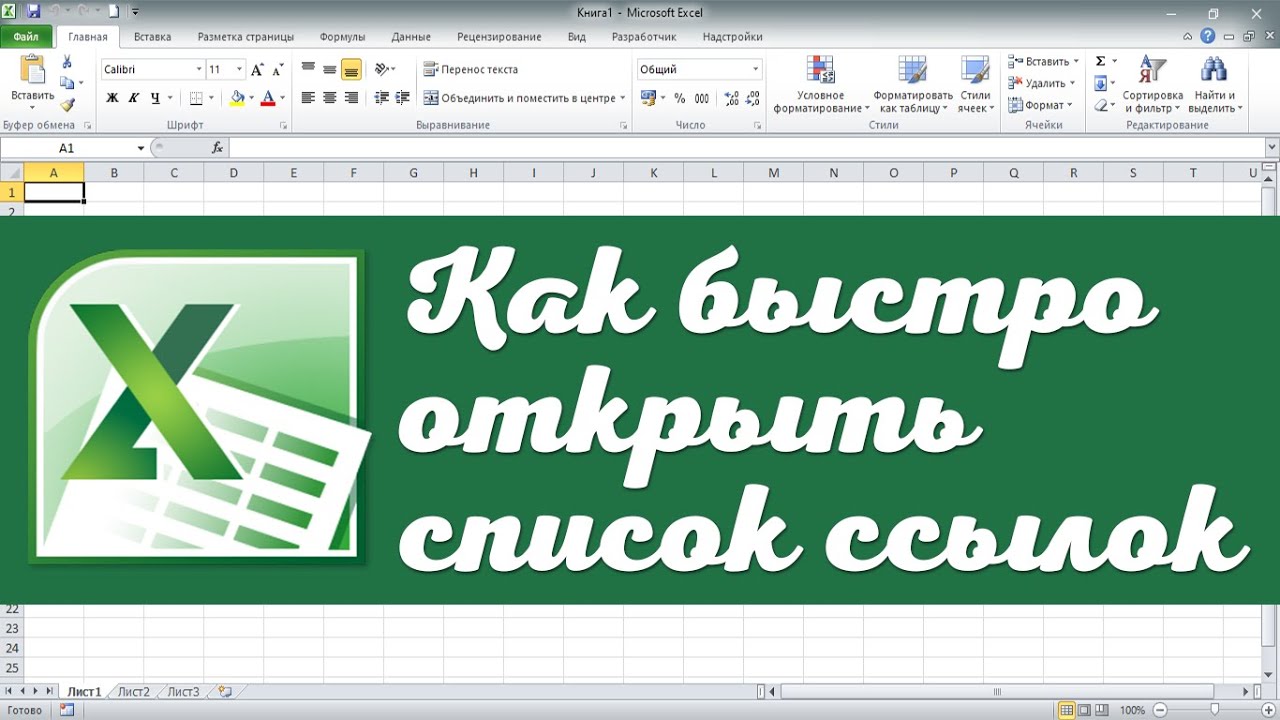Click decrease decimal places icon
Screen dimensions: 1280x720
pyautogui.click(x=752, y=98)
